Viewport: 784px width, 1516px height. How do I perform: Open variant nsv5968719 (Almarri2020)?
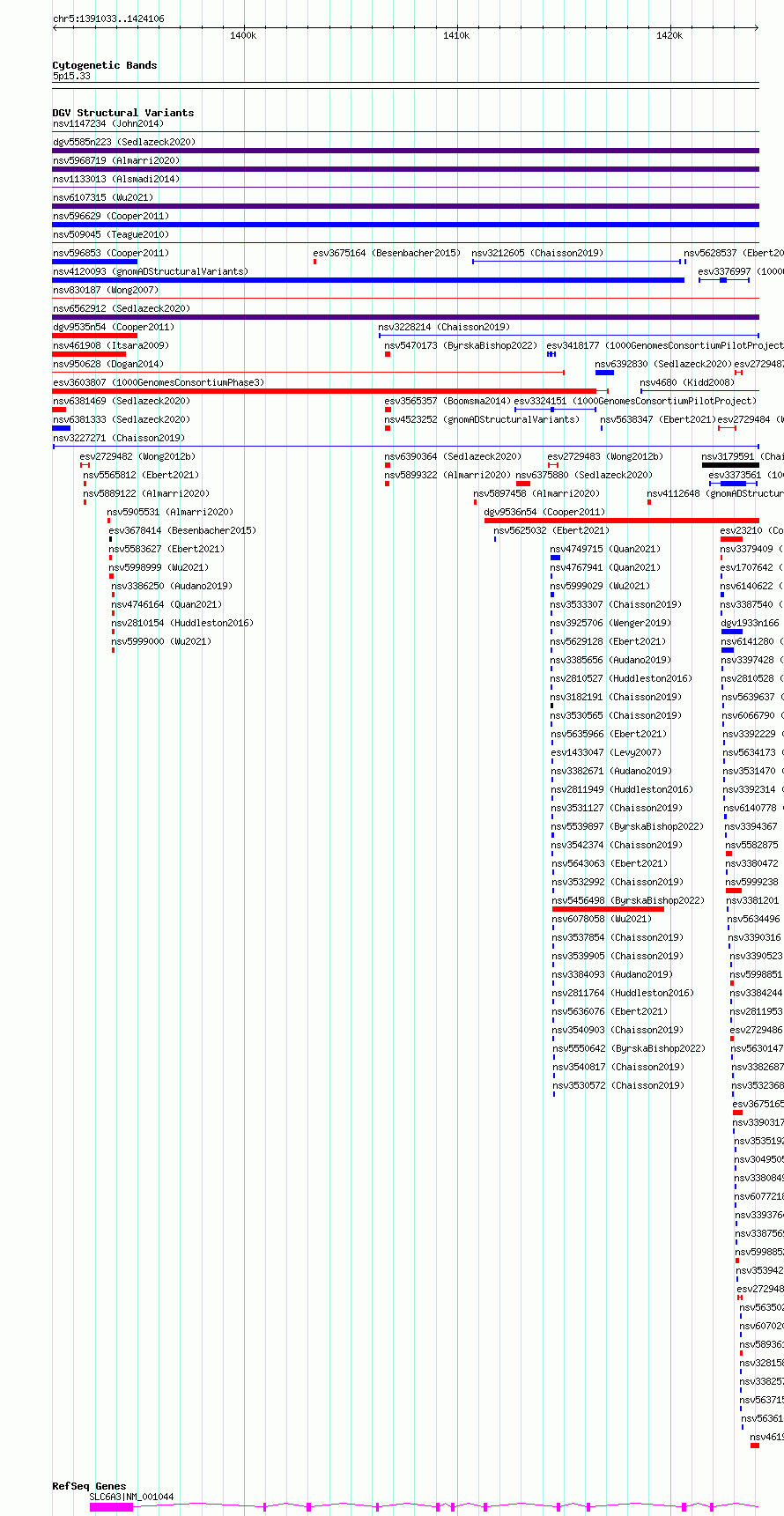click(116, 161)
